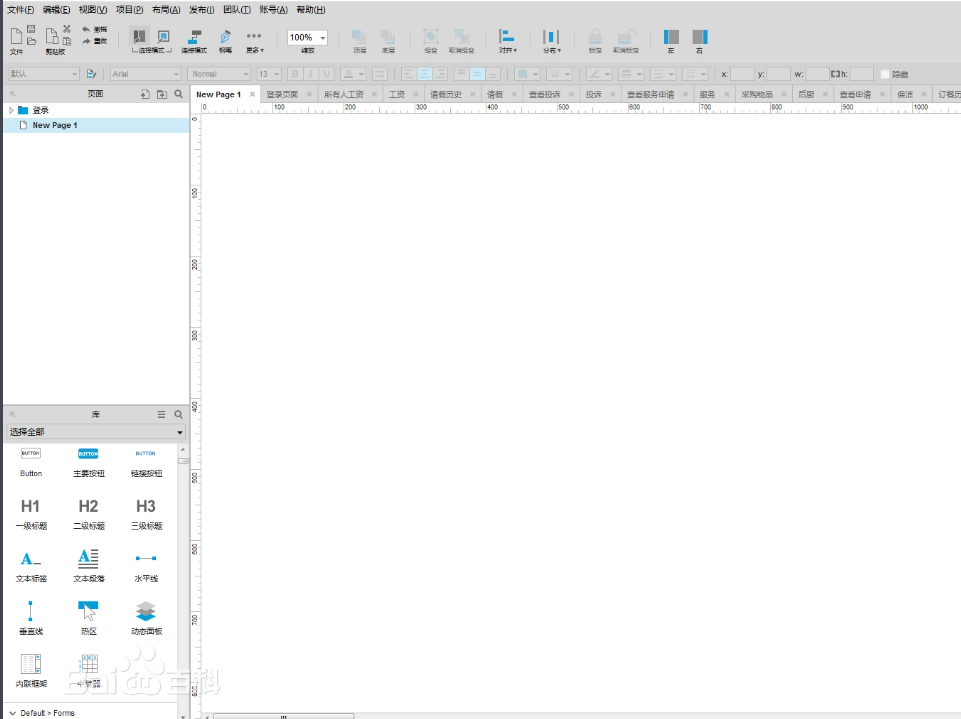The width and height of the screenshot is (961, 719).
Task: Switch to the 登录页面 tab
Action: [x=282, y=94]
